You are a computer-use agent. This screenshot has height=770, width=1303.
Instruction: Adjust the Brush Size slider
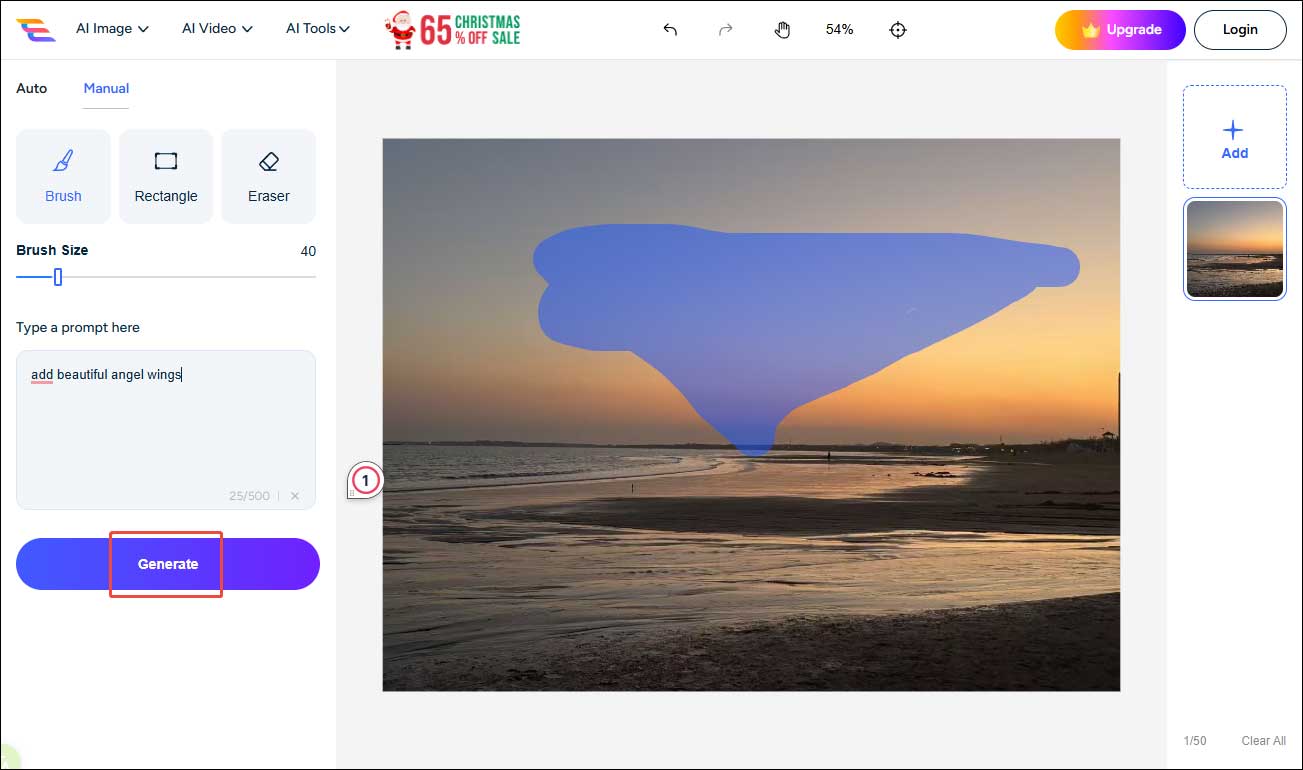click(57, 277)
